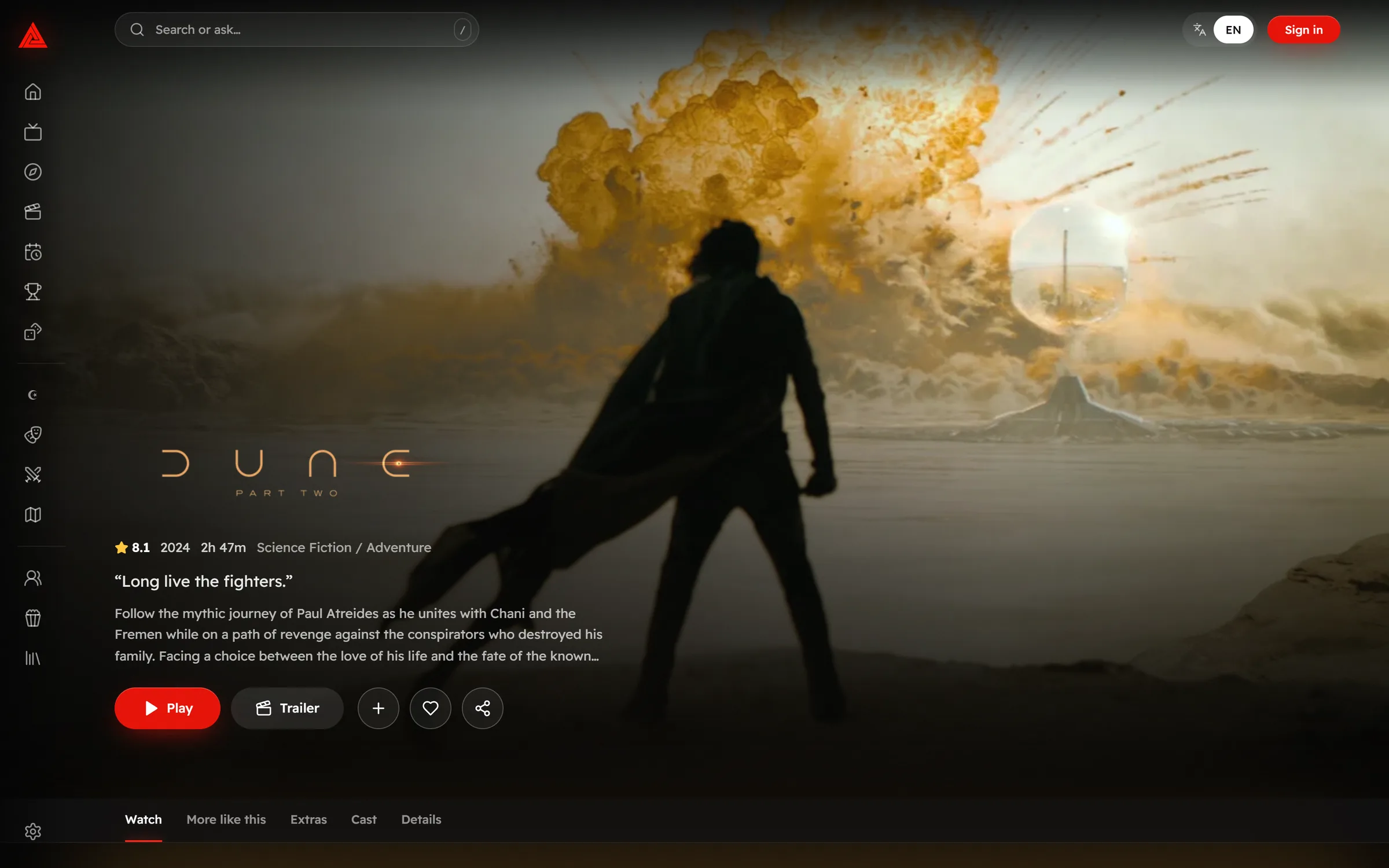
Task: Switch to More like this tab
Action: tap(226, 820)
